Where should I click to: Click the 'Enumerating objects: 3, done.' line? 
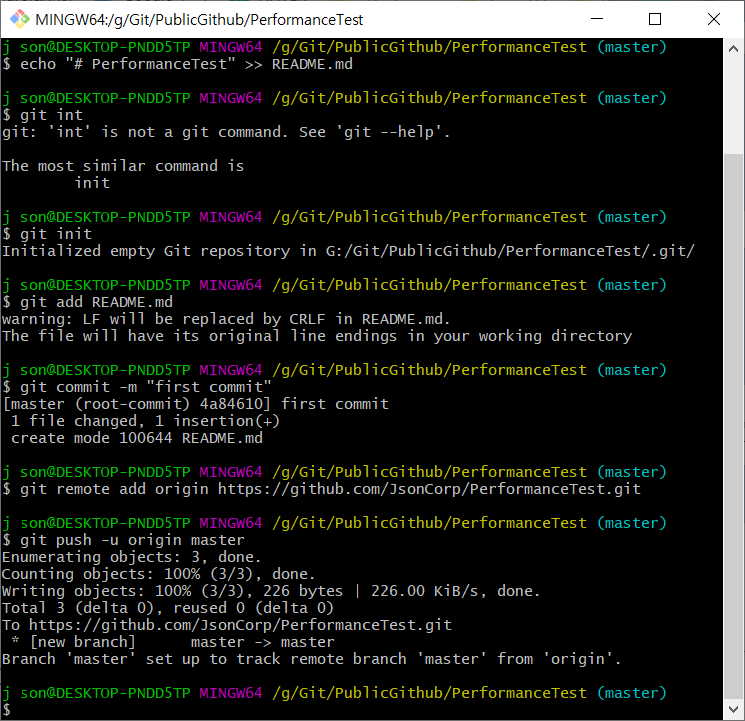pyautogui.click(x=132, y=557)
